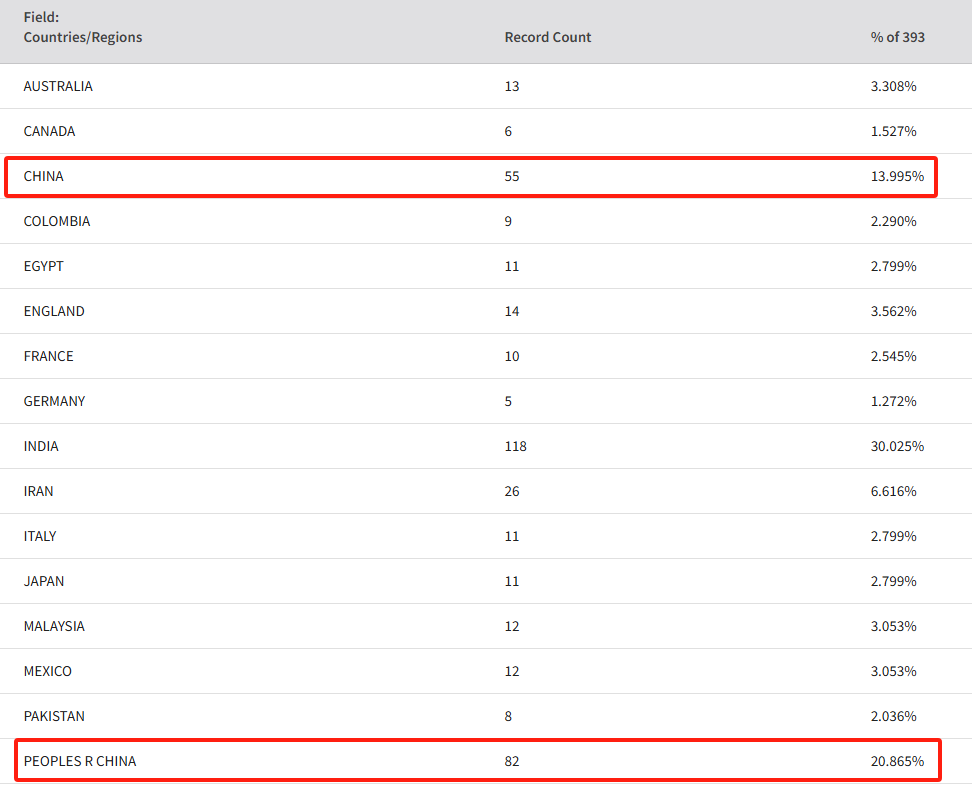Select the IRAN row
The image size is (972, 787).
(486, 491)
